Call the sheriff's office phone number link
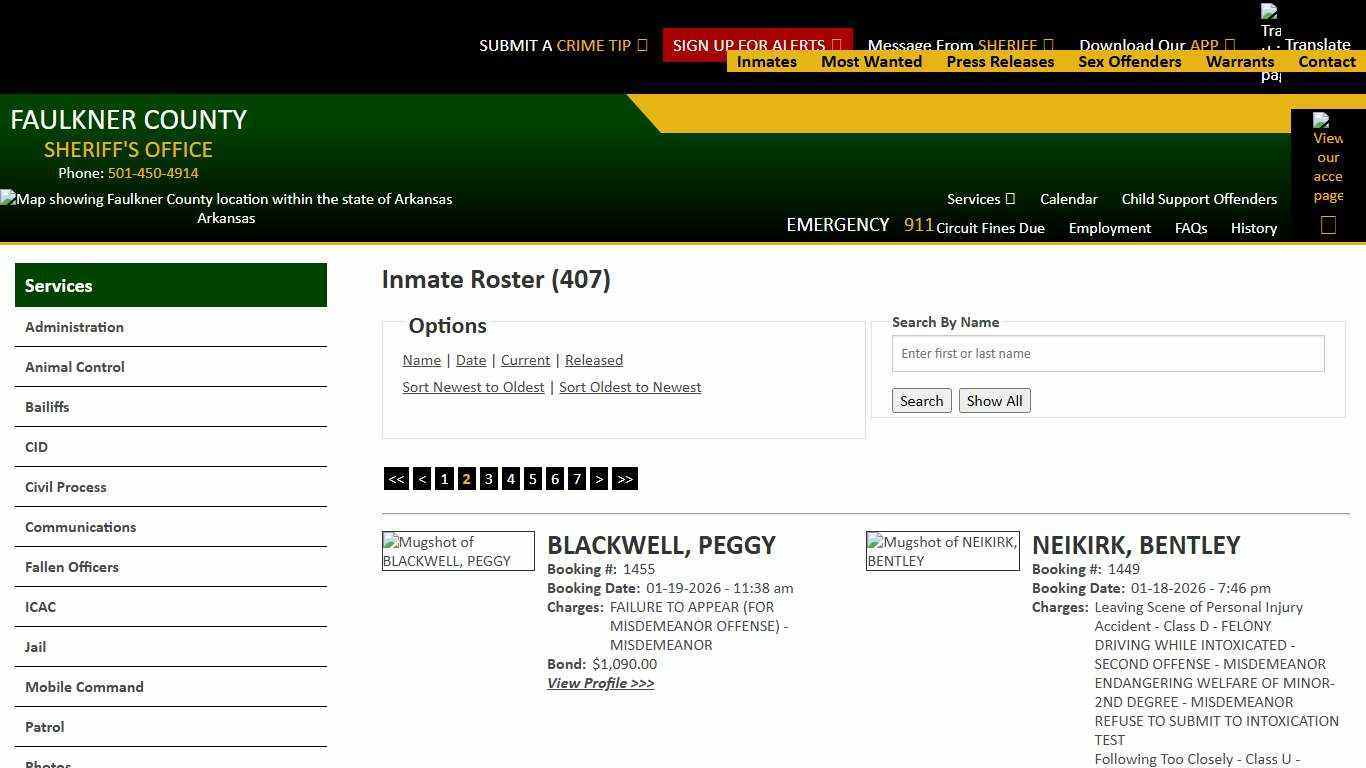 pyautogui.click(x=152, y=172)
